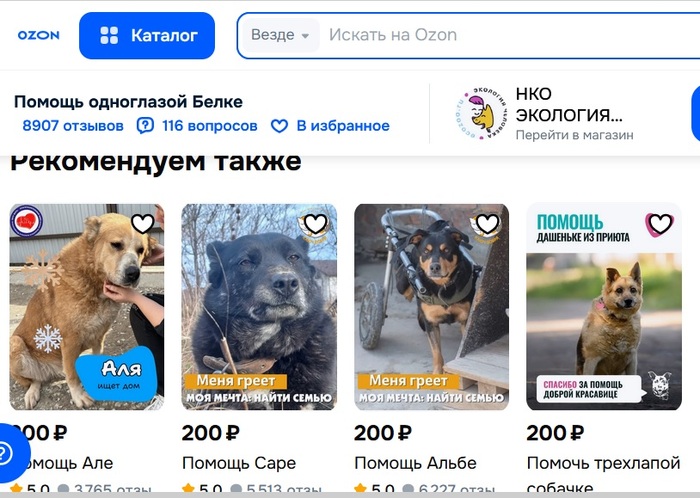Click the question bubble icon near вопросов
This screenshot has width=700, height=498.
point(145,126)
